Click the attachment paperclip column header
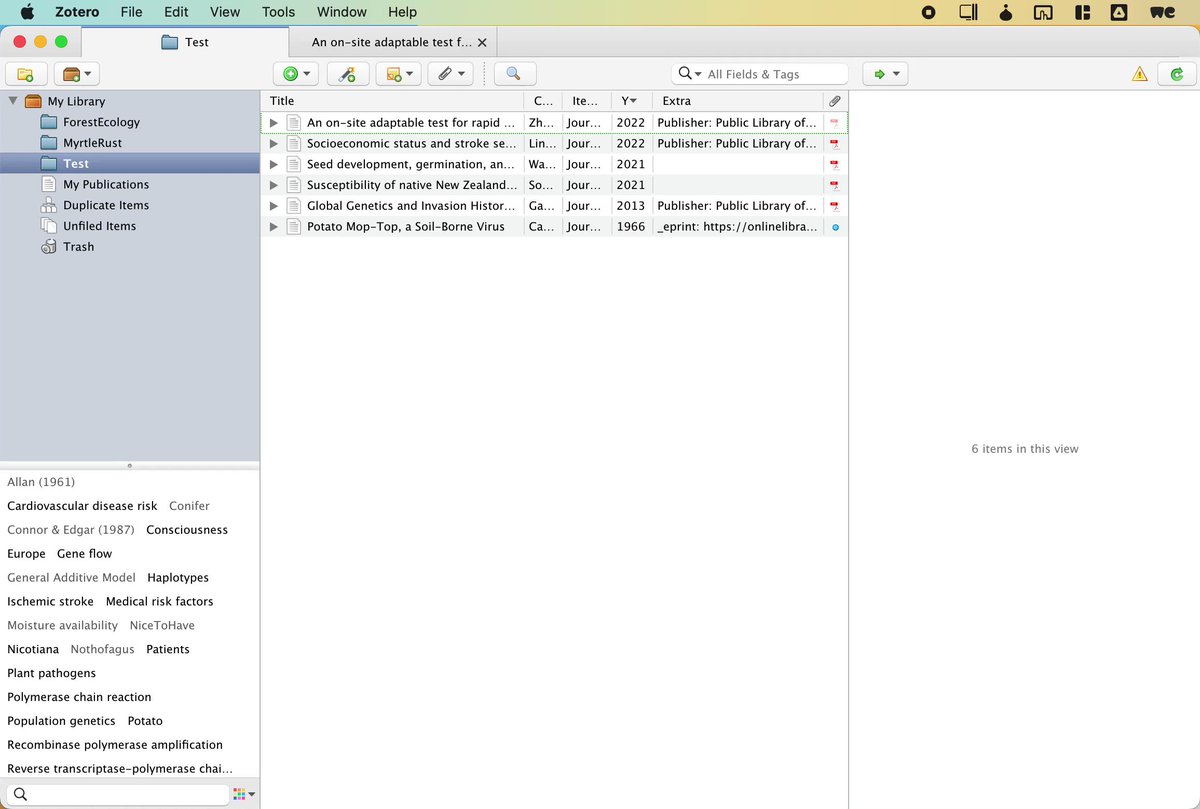The image size is (1200, 809). (835, 101)
